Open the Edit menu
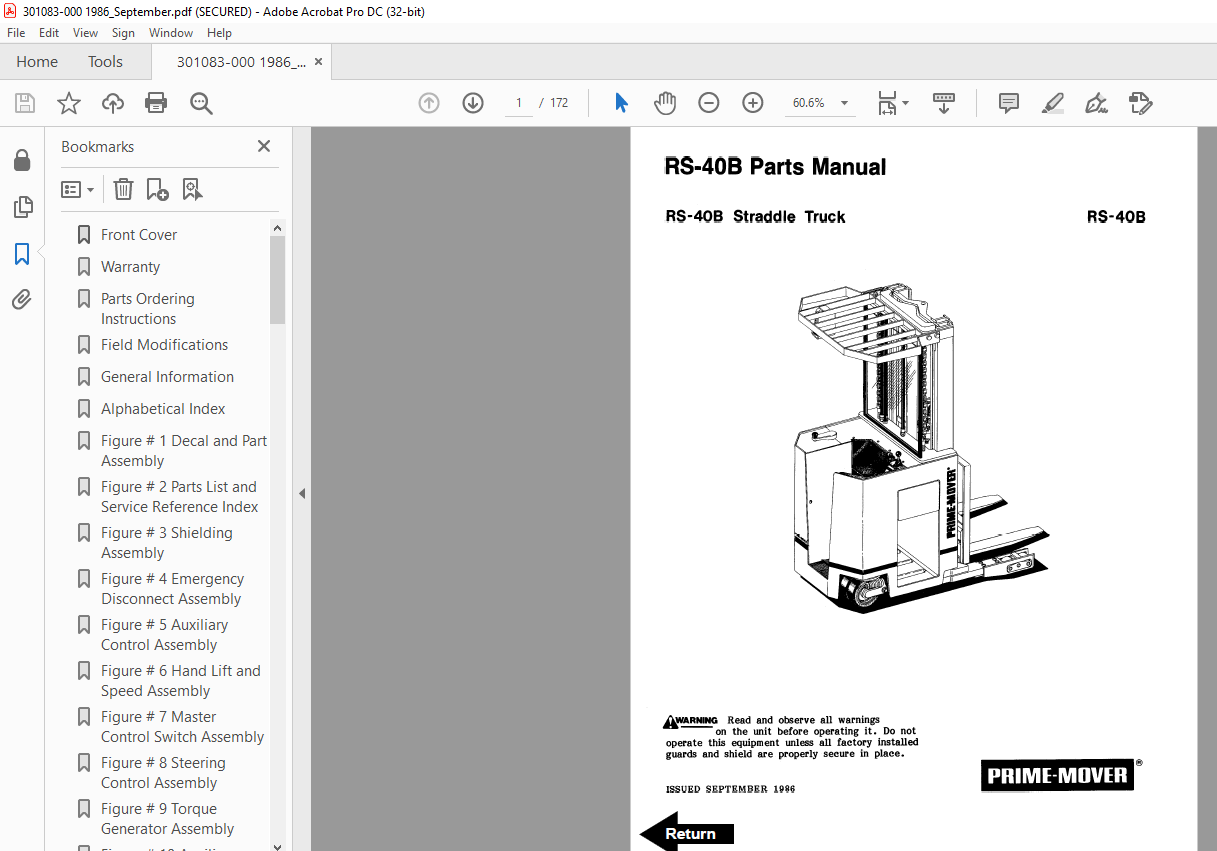The height and width of the screenshot is (851, 1217). (x=49, y=33)
